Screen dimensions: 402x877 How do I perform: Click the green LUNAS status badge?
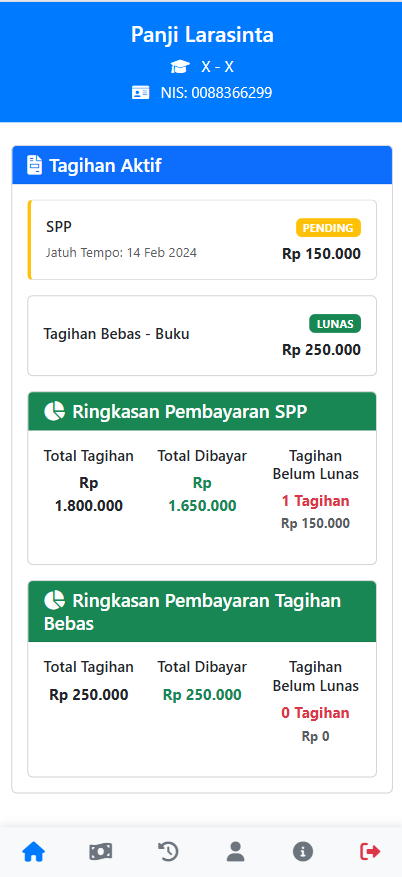335,323
